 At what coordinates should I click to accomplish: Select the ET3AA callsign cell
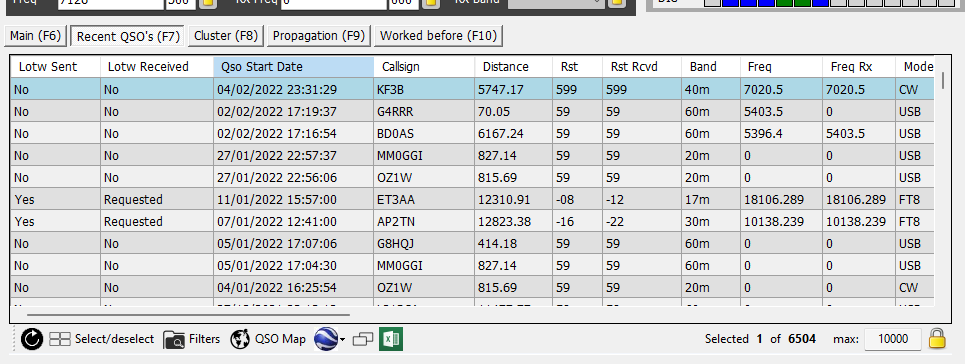(424, 200)
